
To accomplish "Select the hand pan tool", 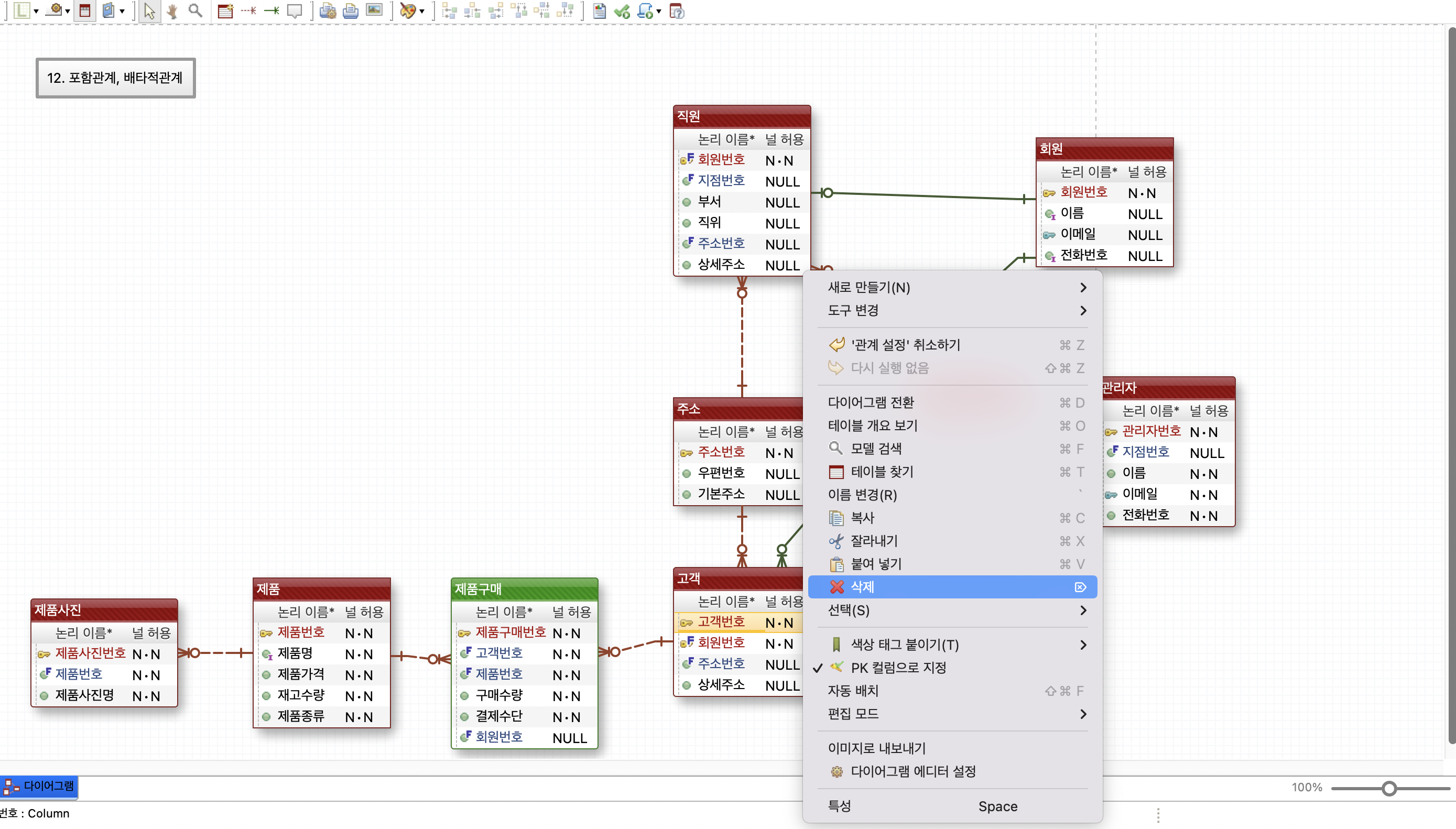I will [172, 10].
